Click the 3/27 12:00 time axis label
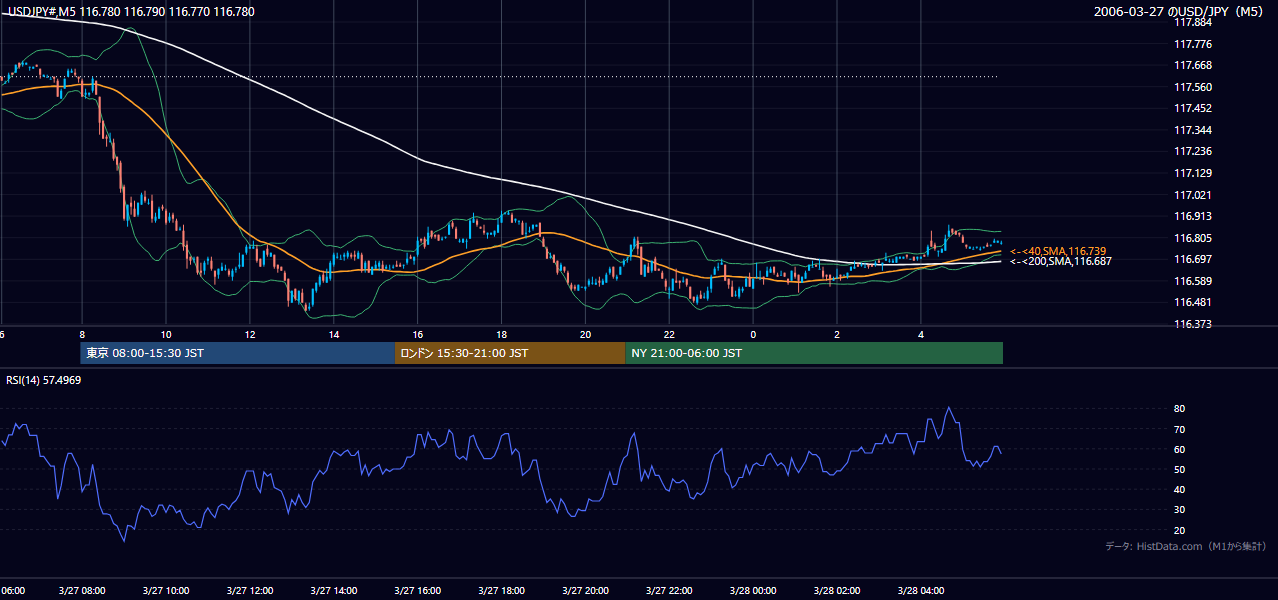The image size is (1278, 600). [250, 591]
